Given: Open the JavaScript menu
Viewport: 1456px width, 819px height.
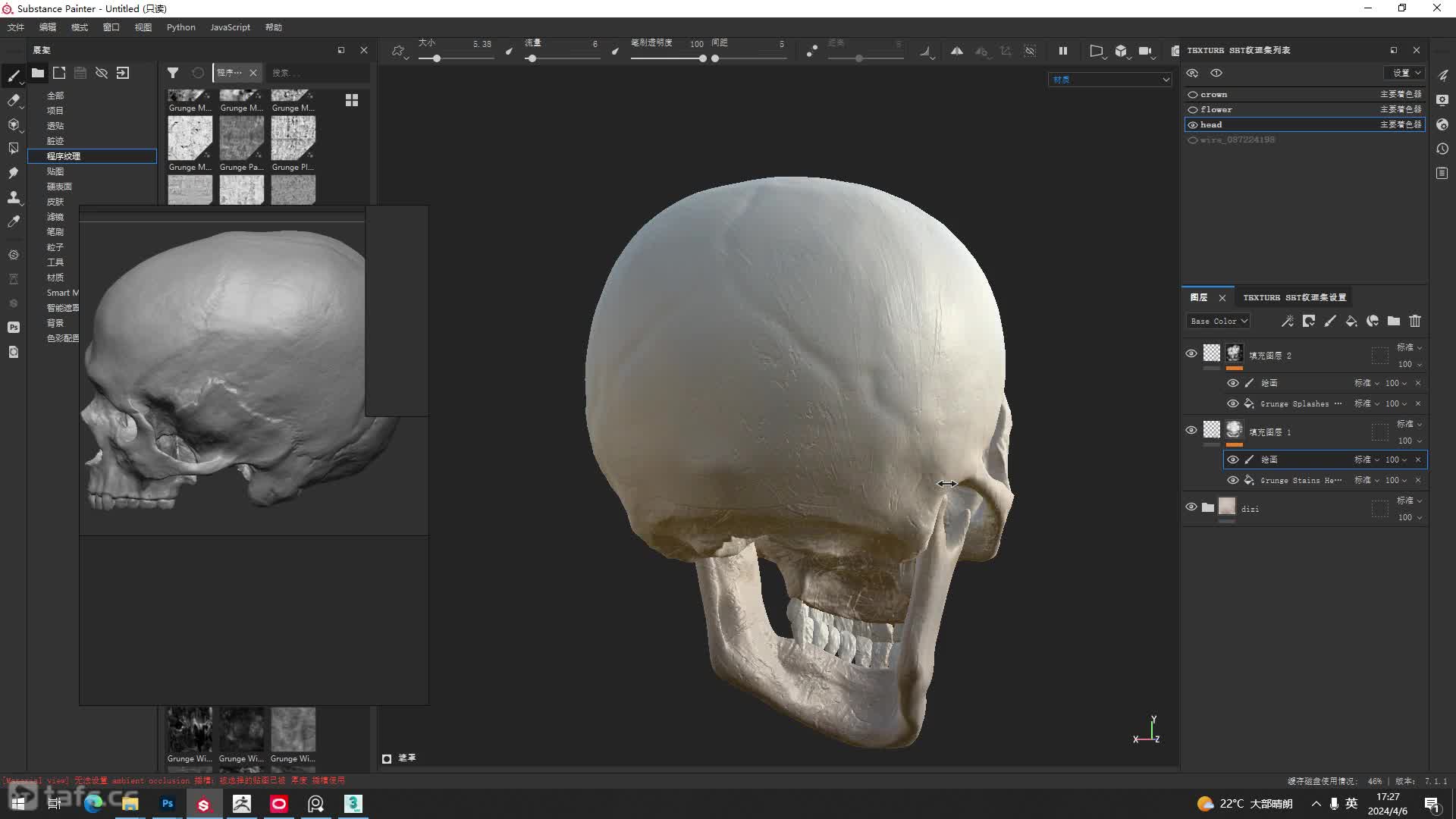Looking at the screenshot, I should 230,27.
